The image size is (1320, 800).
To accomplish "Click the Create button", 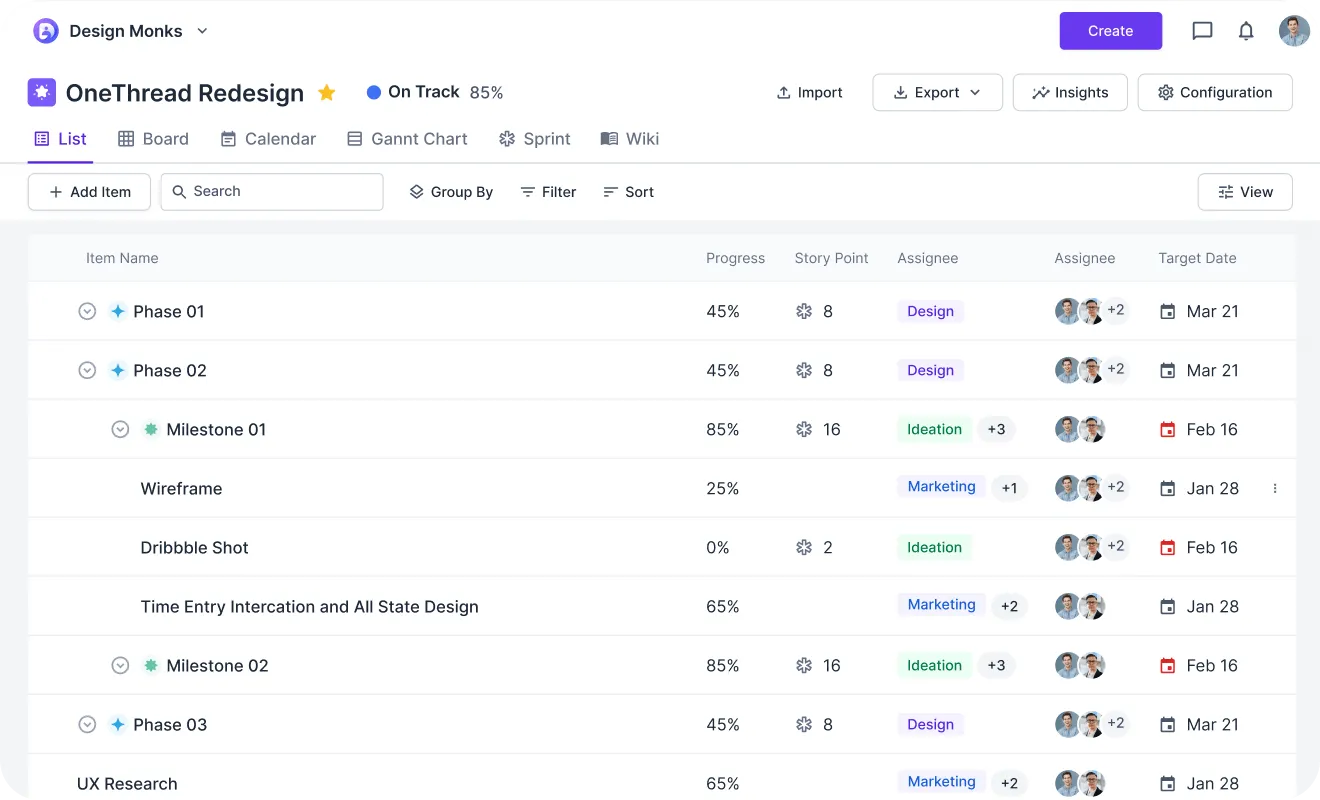I will [x=1111, y=31].
